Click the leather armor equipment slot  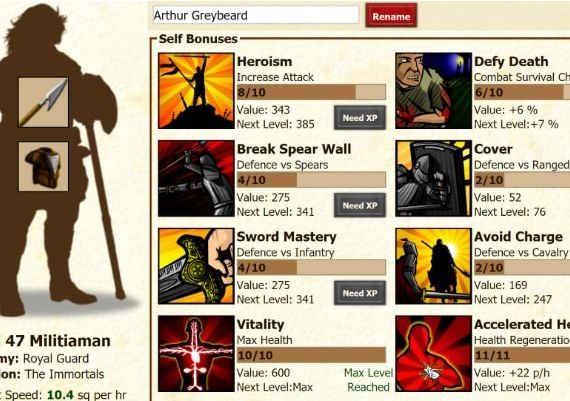(43, 167)
